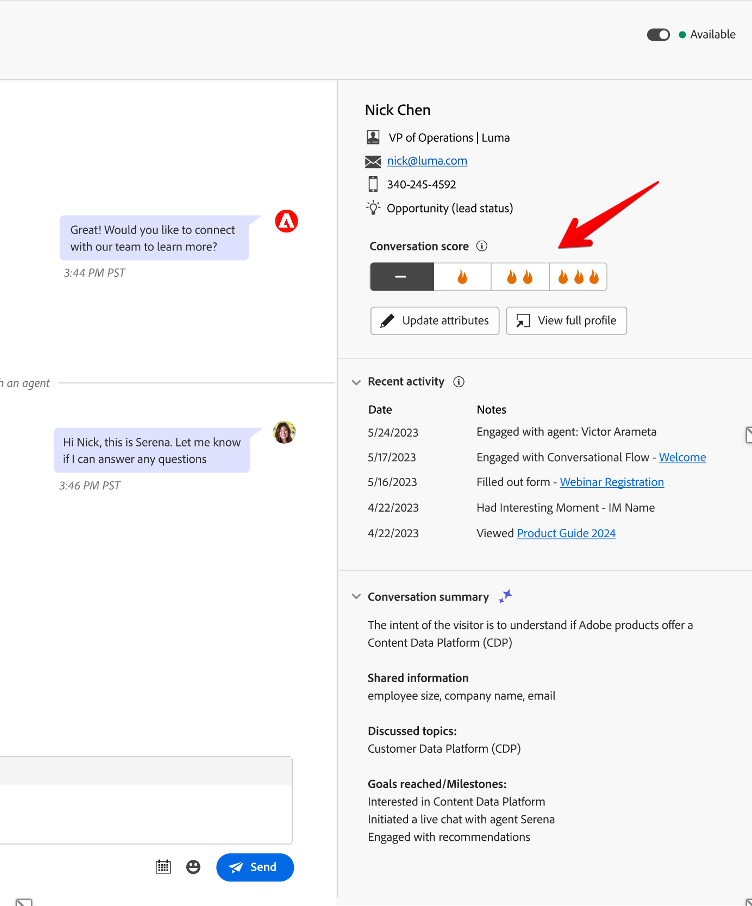This screenshot has height=906, width=752.
Task: Click the Conversation score info icon
Action: 482,246
